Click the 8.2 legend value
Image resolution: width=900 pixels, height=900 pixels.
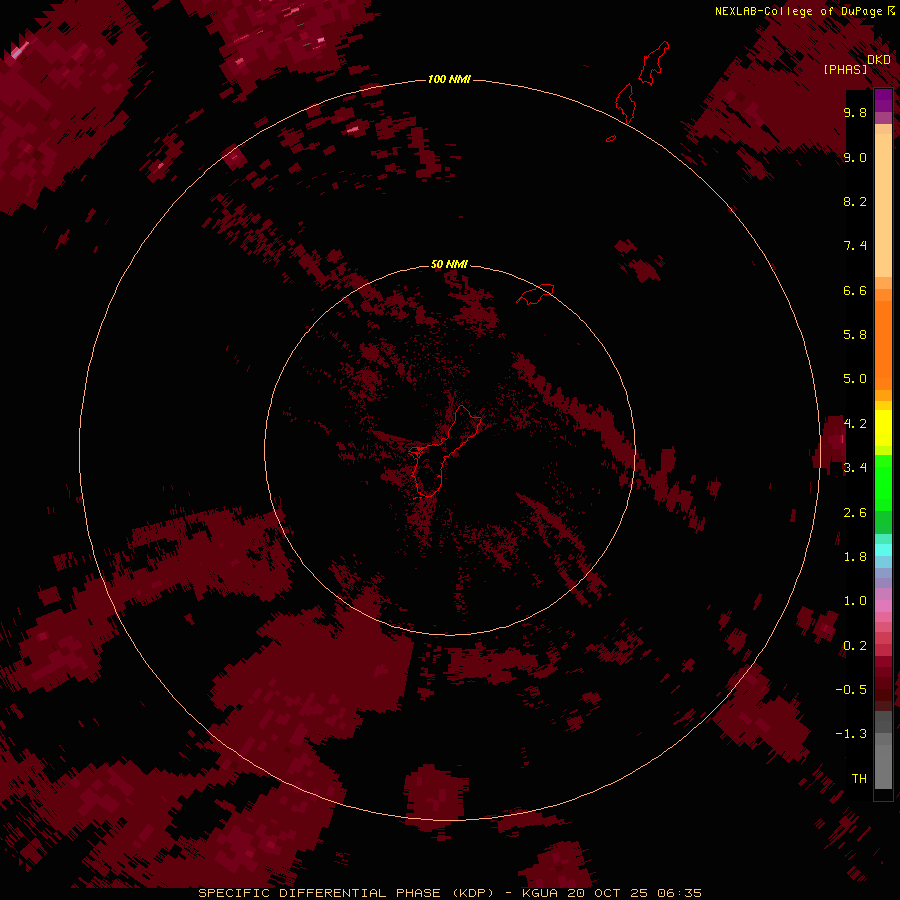pyautogui.click(x=855, y=201)
